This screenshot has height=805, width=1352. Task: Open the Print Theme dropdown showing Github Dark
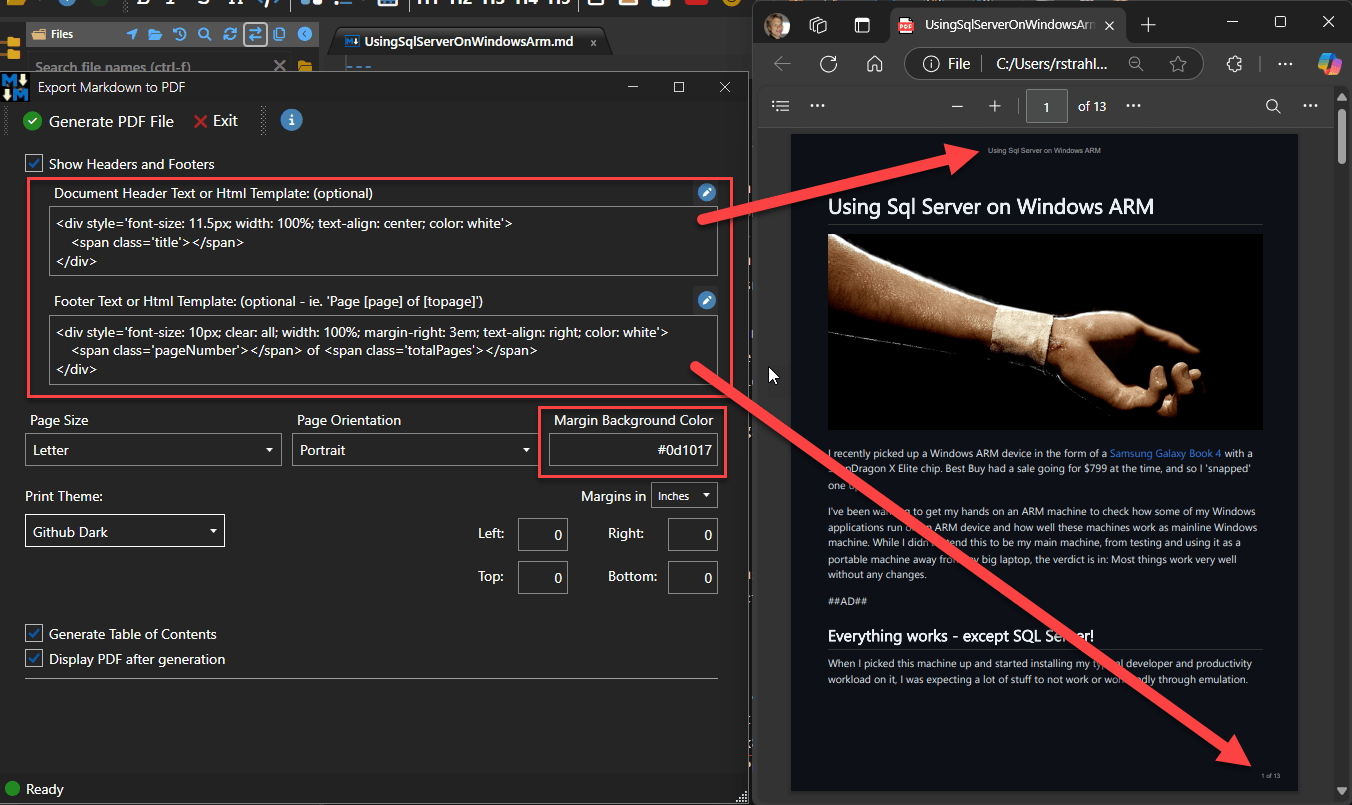tap(125, 531)
